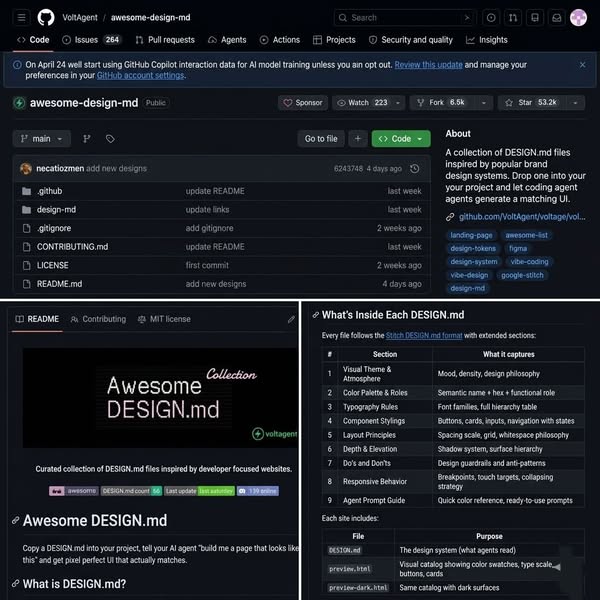Expand the green Code dropdown button
The image size is (600, 600).
401,138
